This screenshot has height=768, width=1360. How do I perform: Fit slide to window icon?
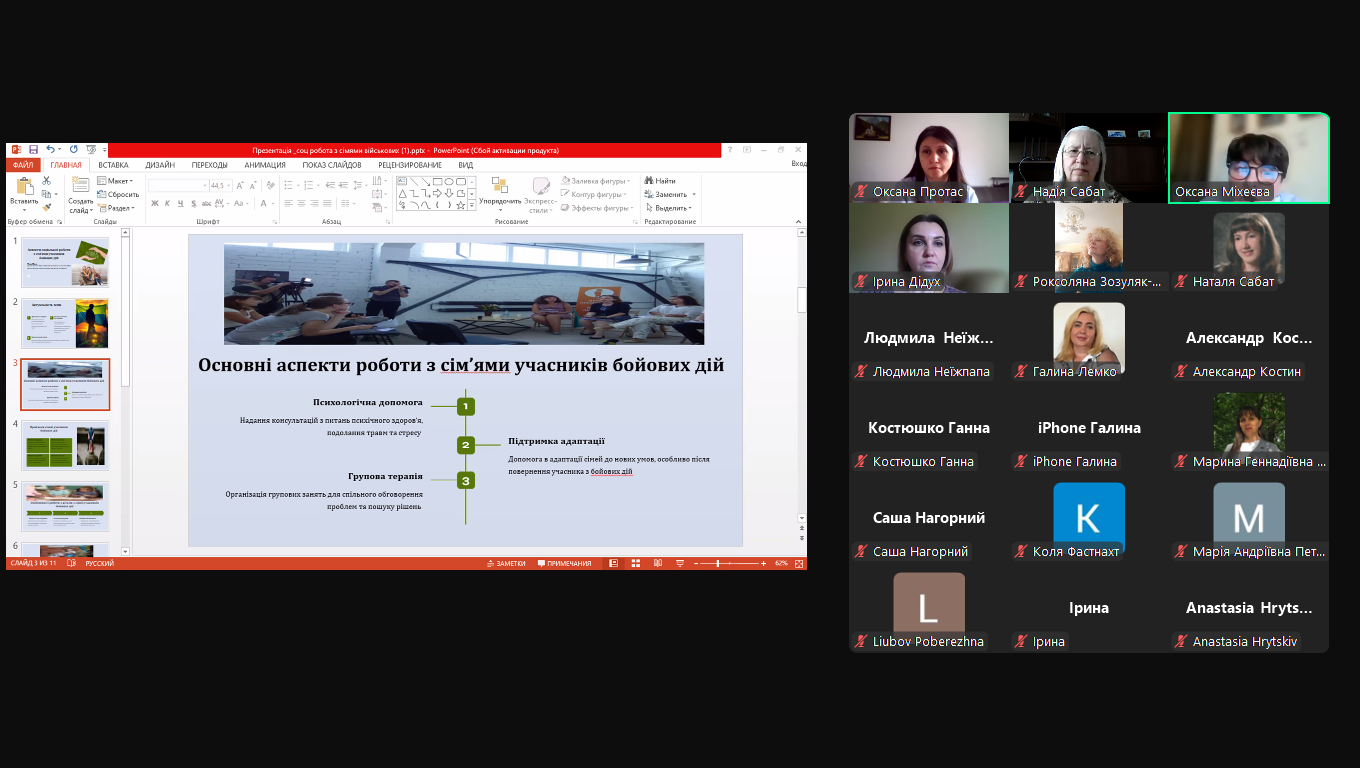[798, 564]
